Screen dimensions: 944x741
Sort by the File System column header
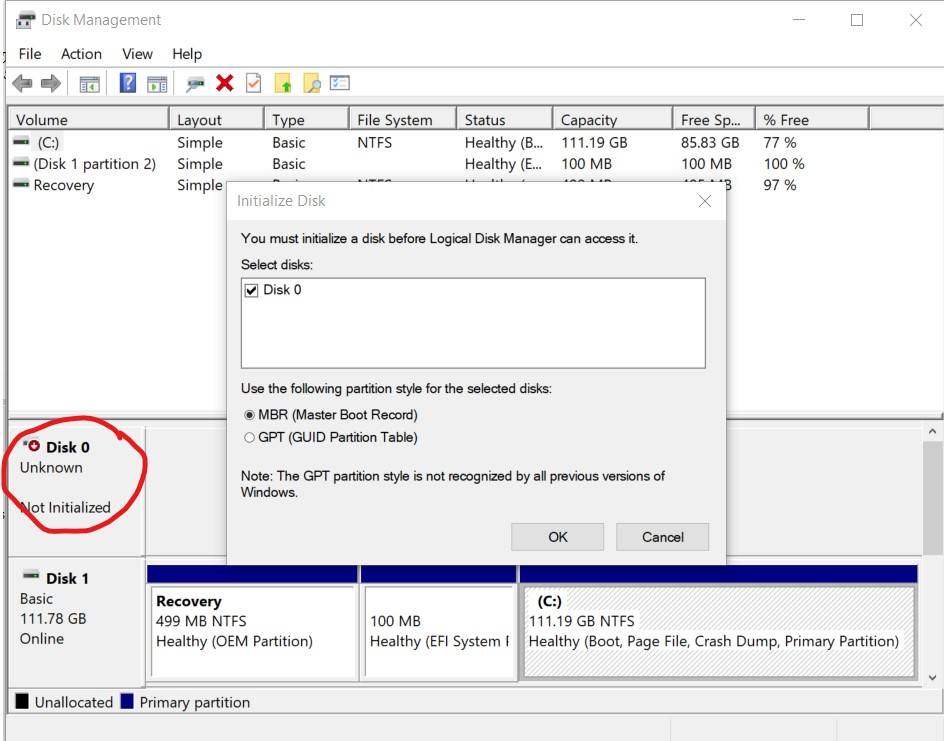coord(403,119)
